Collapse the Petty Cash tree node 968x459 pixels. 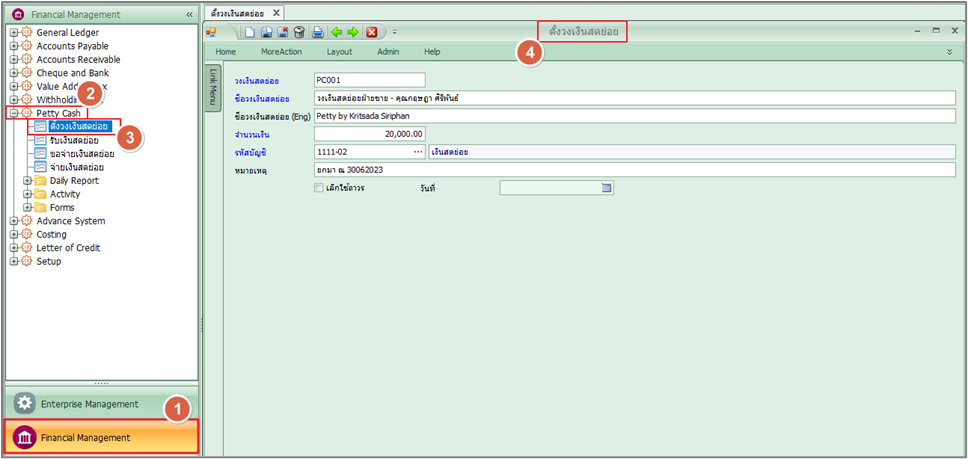[x=14, y=114]
